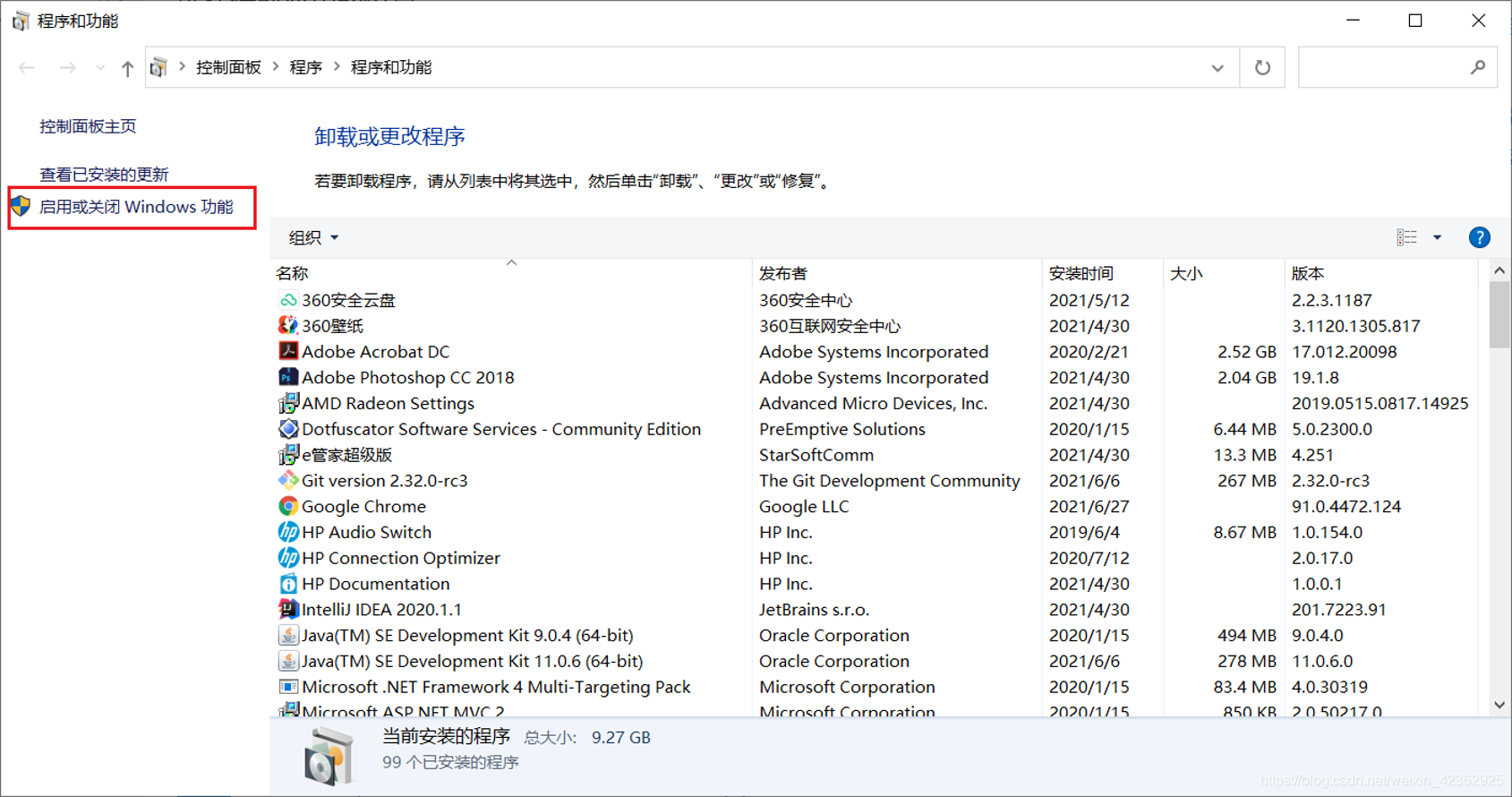Image resolution: width=1512 pixels, height=797 pixels.
Task: Click the AMD Radeon Settings icon
Action: coord(288,403)
